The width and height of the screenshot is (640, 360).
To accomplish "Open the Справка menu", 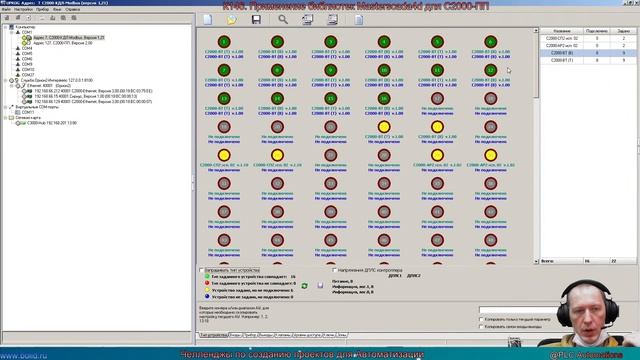I will 73,9.
